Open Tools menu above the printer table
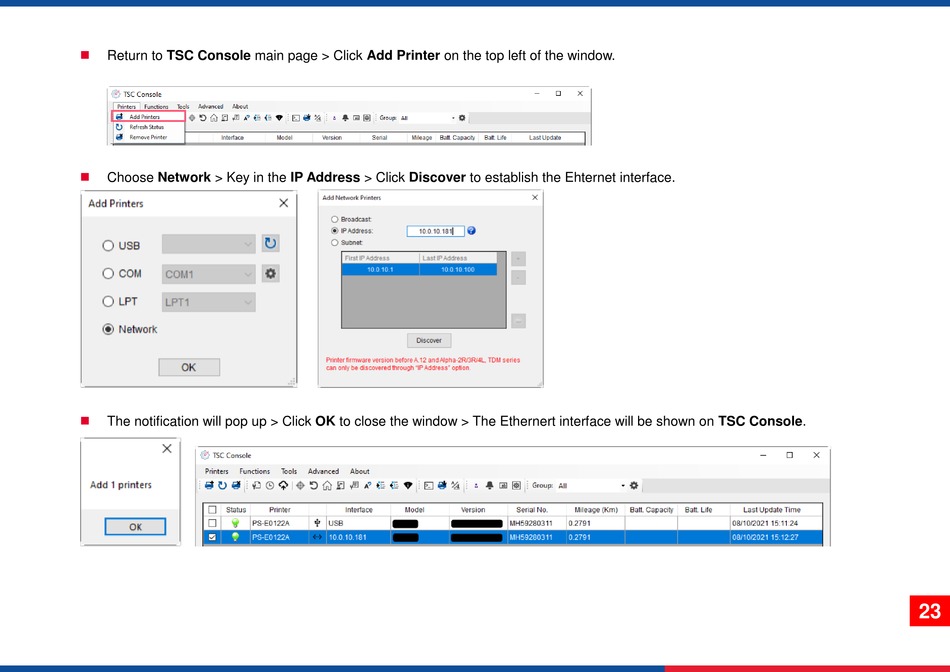 pos(289,471)
